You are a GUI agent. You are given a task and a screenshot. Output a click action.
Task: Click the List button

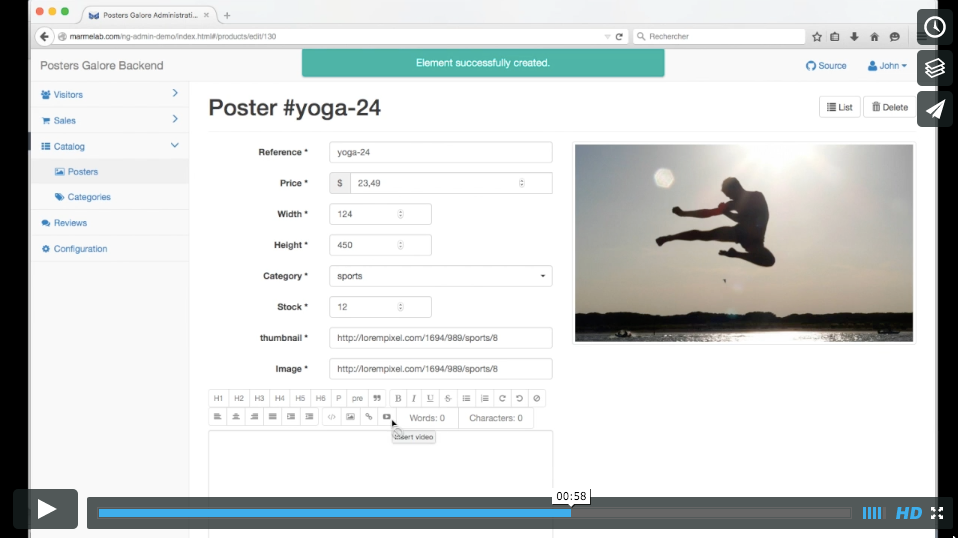(839, 107)
